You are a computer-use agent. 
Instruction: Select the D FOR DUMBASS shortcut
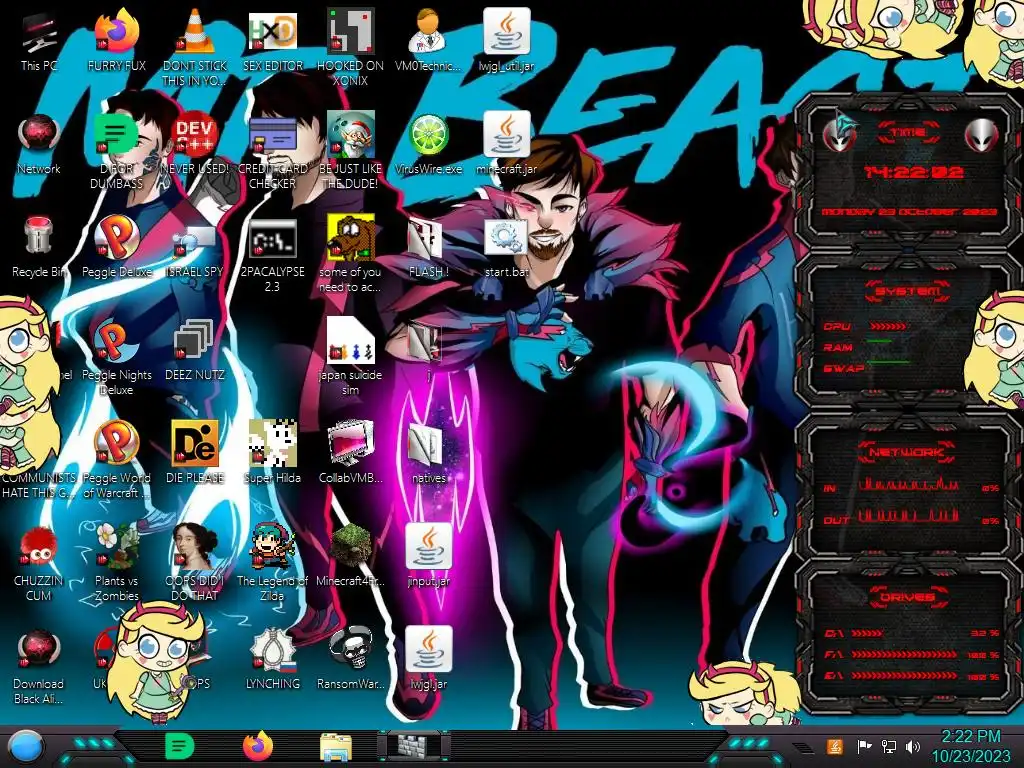116,150
